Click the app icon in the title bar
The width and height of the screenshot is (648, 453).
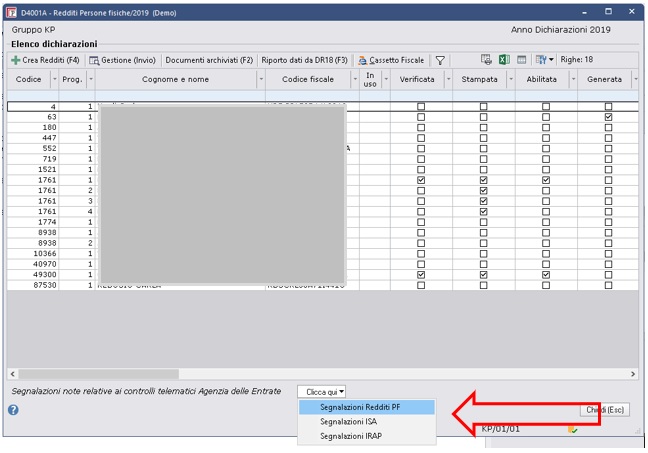[x=11, y=11]
